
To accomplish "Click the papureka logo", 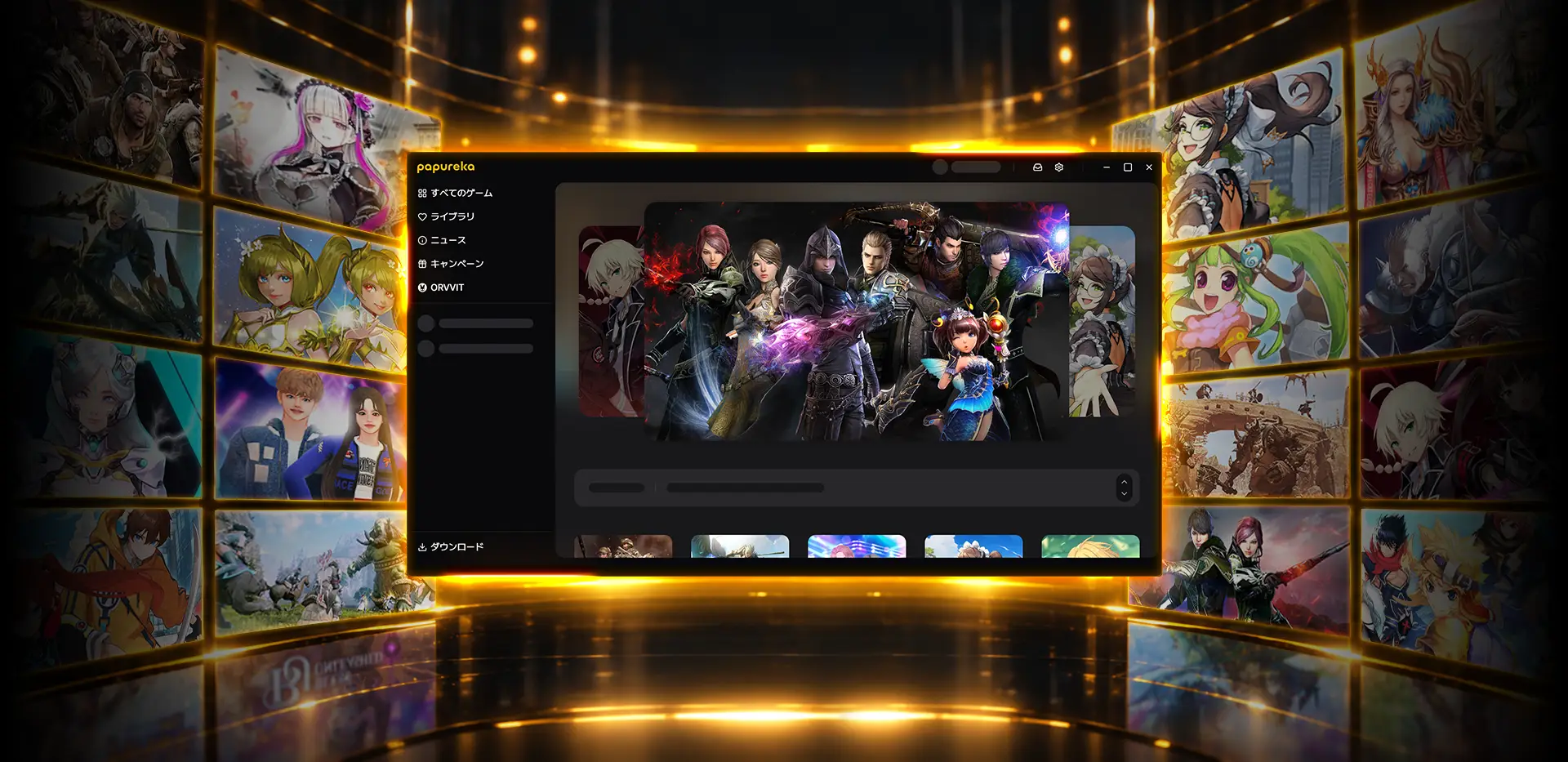I will point(446,167).
